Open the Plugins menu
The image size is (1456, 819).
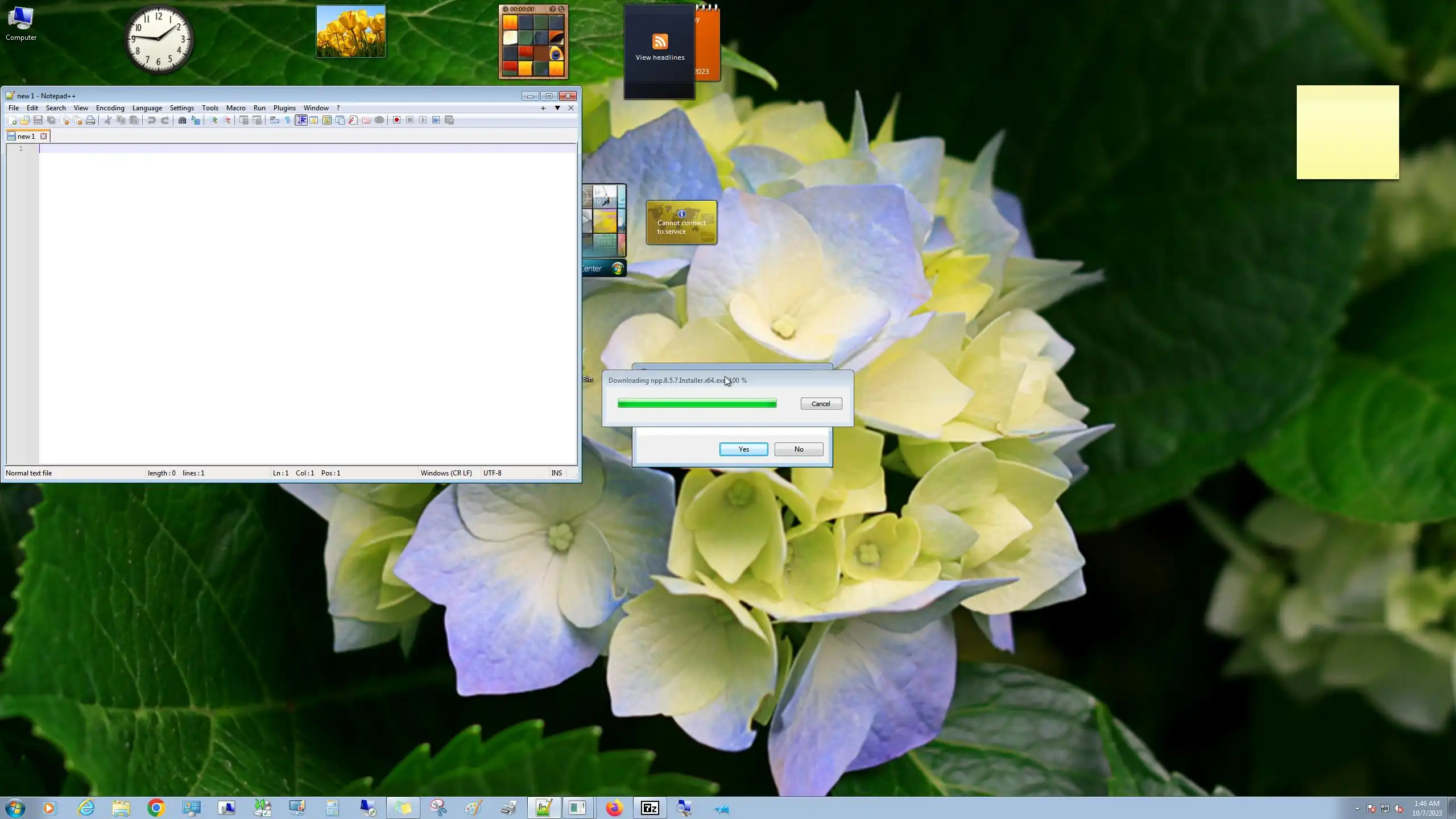[x=284, y=108]
